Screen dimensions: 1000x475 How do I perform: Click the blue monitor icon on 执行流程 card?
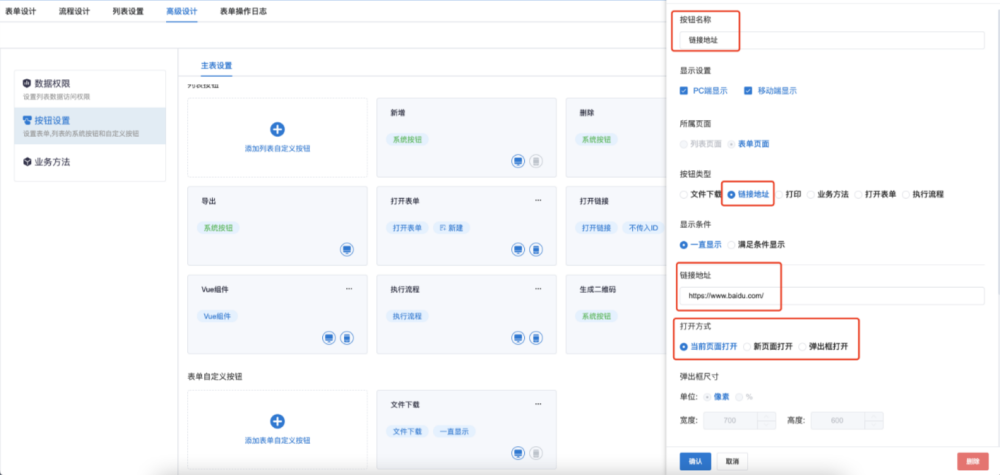(517, 337)
